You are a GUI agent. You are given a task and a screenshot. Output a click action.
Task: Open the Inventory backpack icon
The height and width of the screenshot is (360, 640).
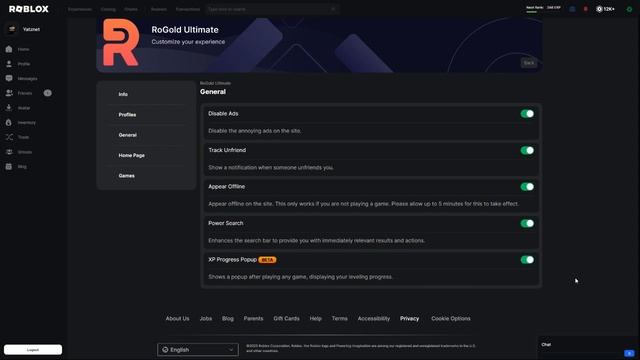(9, 122)
